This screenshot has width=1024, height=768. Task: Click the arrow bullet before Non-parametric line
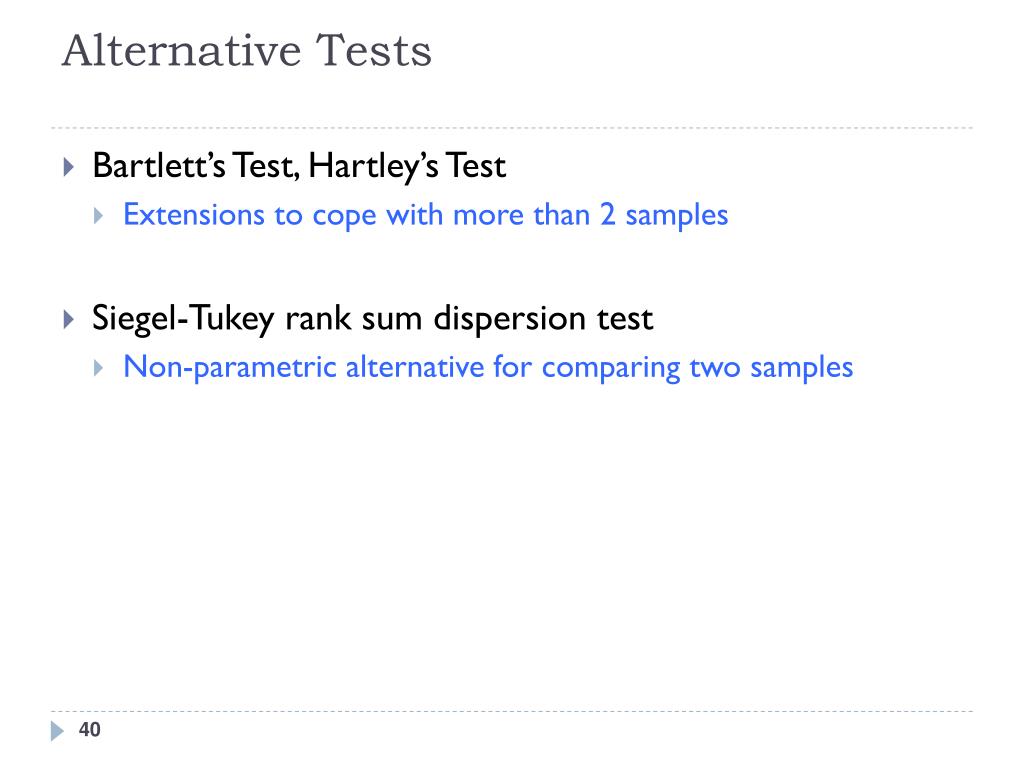coord(99,368)
